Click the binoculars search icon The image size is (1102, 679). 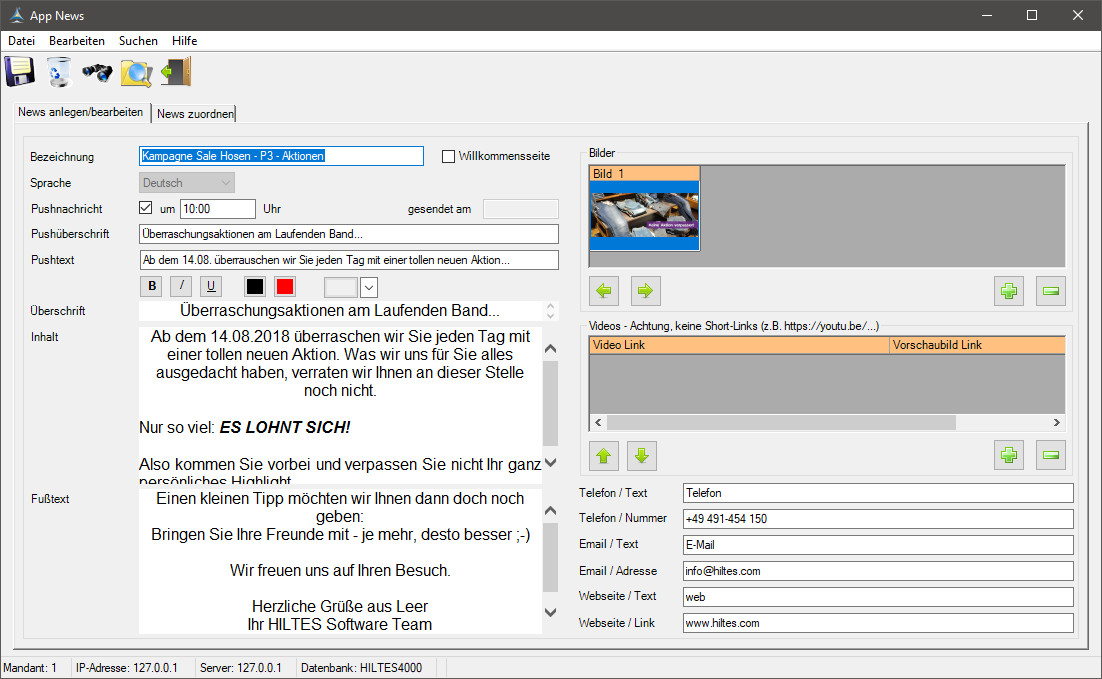[97, 72]
